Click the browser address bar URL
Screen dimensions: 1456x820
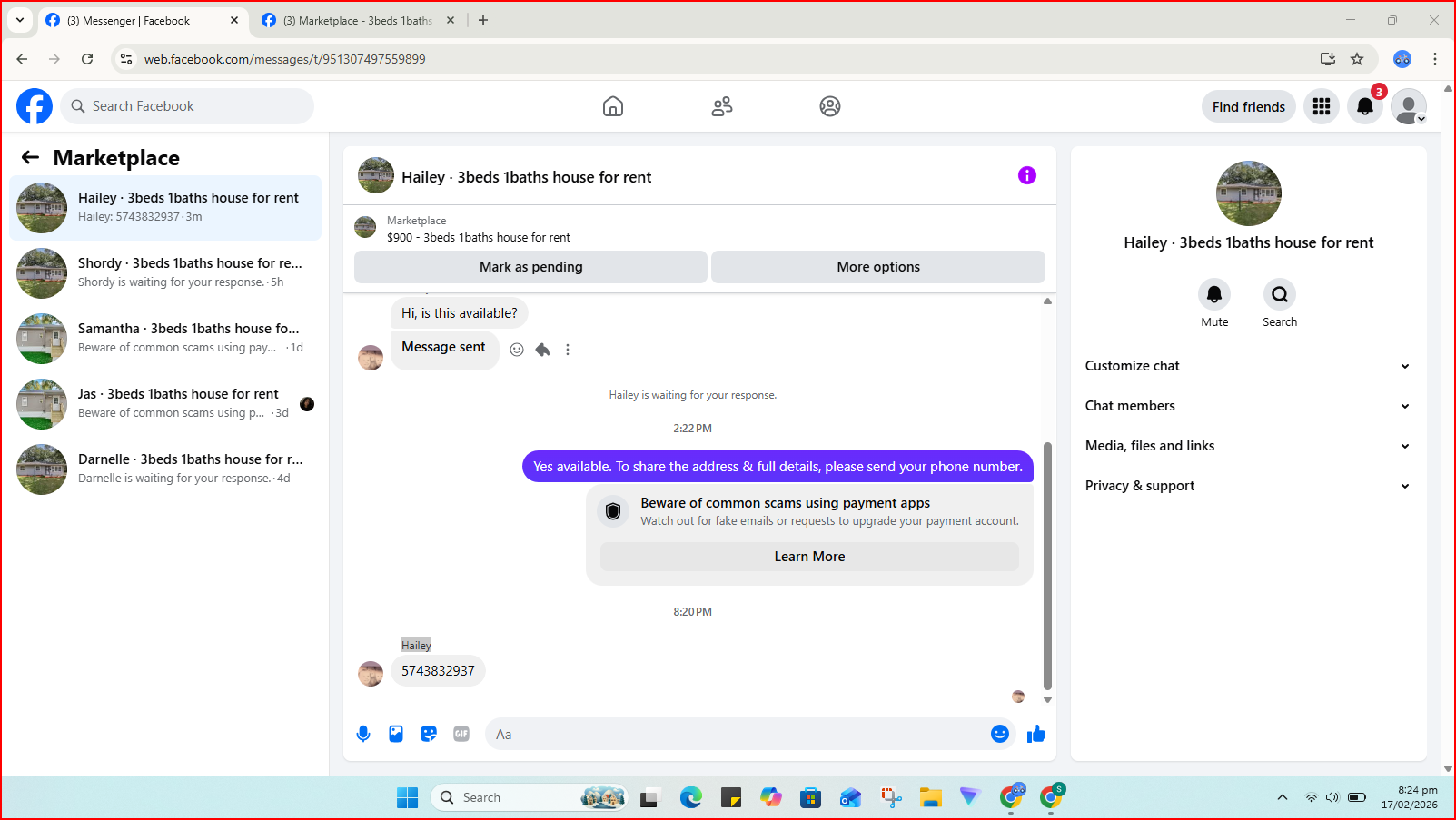[285, 59]
